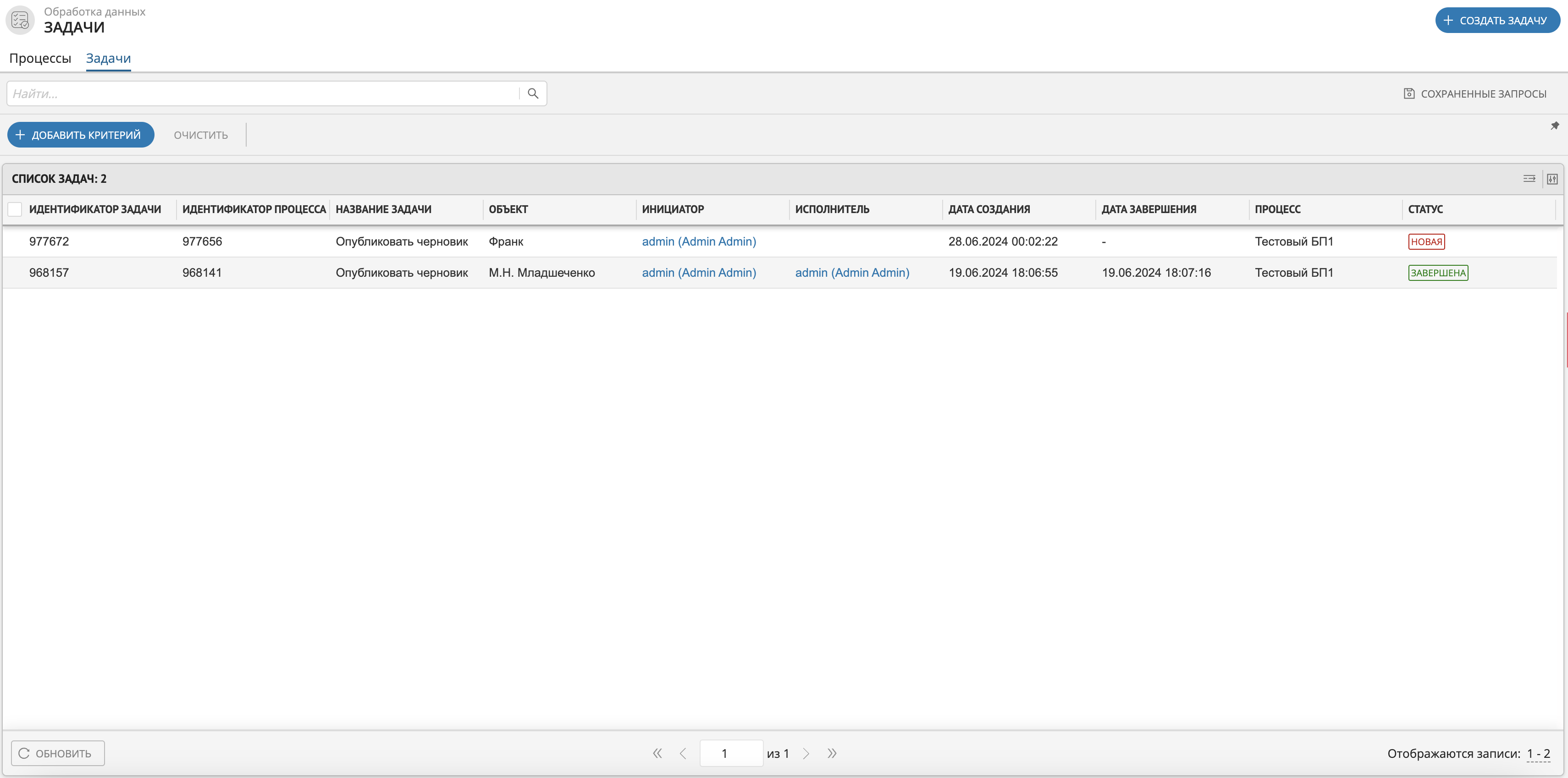
Task: Click the Создать задачу button
Action: (1497, 20)
